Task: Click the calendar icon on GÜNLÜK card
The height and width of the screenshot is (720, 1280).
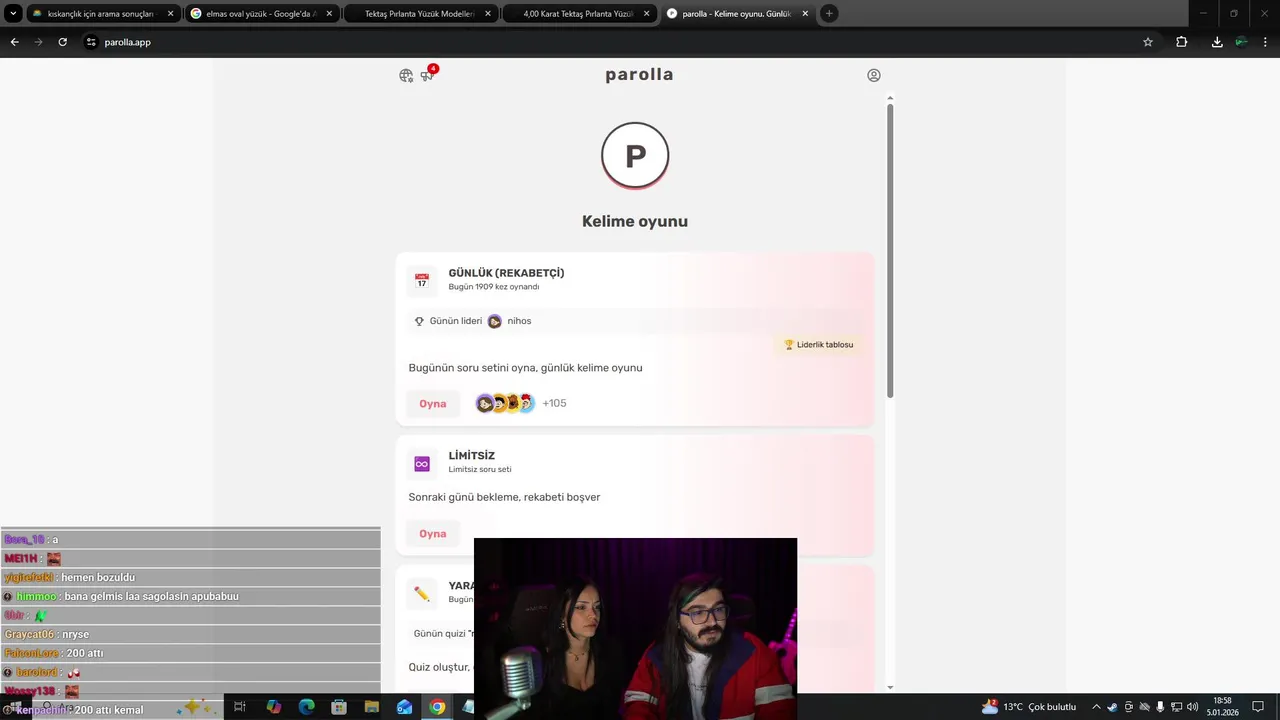Action: [x=422, y=281]
